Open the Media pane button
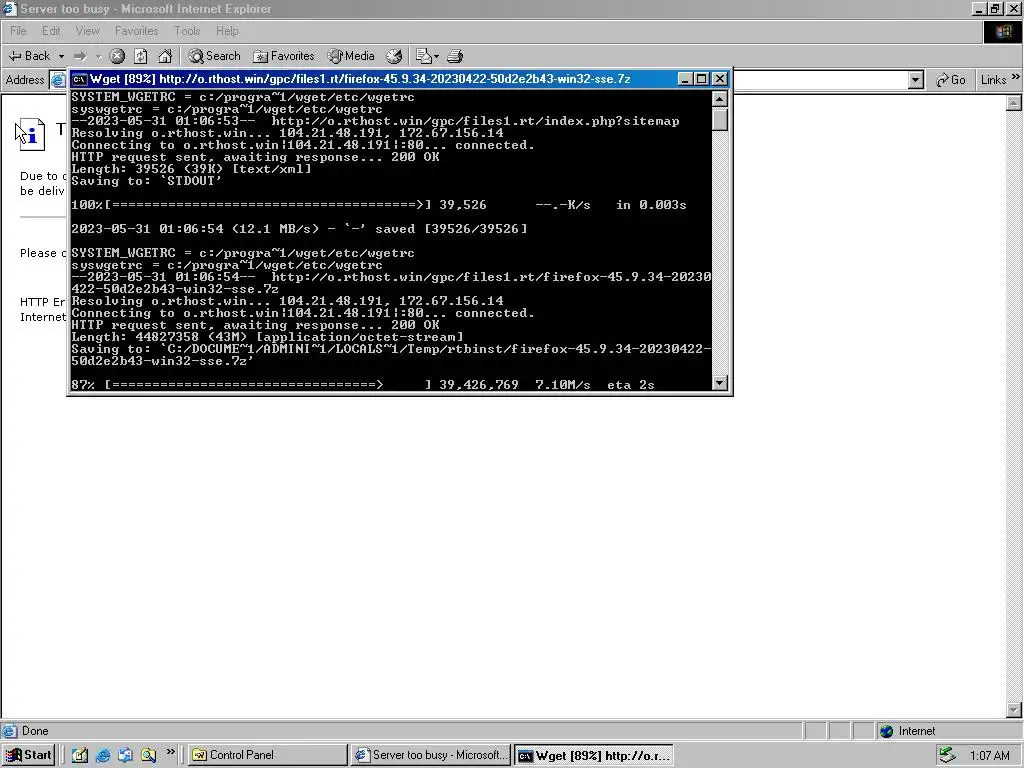 pyautogui.click(x=351, y=56)
